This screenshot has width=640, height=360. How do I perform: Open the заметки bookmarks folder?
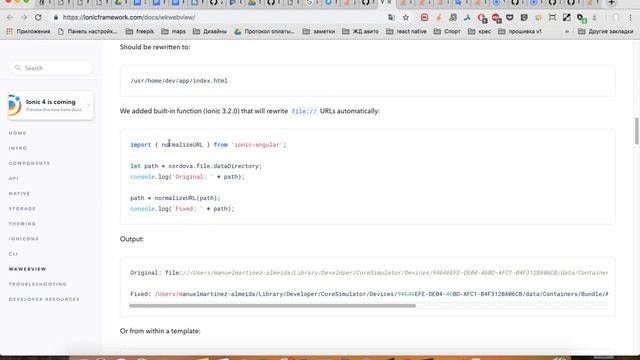[319, 31]
